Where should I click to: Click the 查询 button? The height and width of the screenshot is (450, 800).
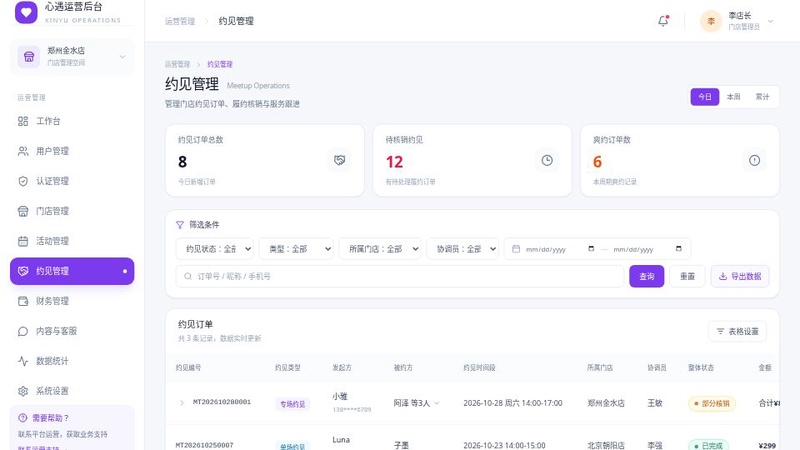click(646, 277)
